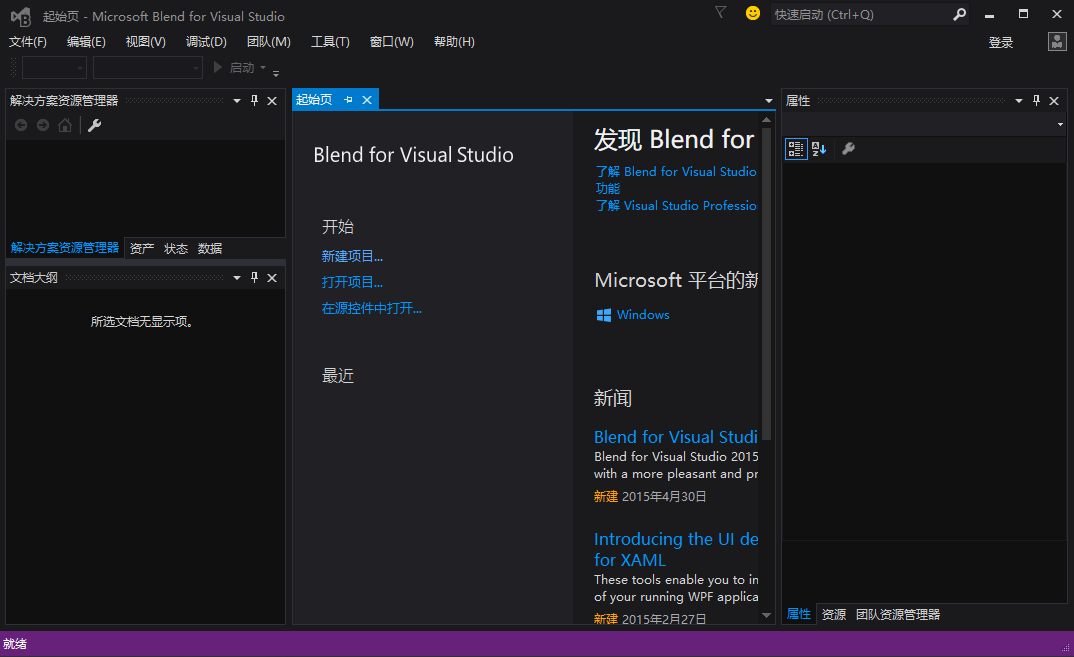Click the Back arrow in 解决方案资源管理器 toolbar
Screen dimensions: 1074x657
21,125
